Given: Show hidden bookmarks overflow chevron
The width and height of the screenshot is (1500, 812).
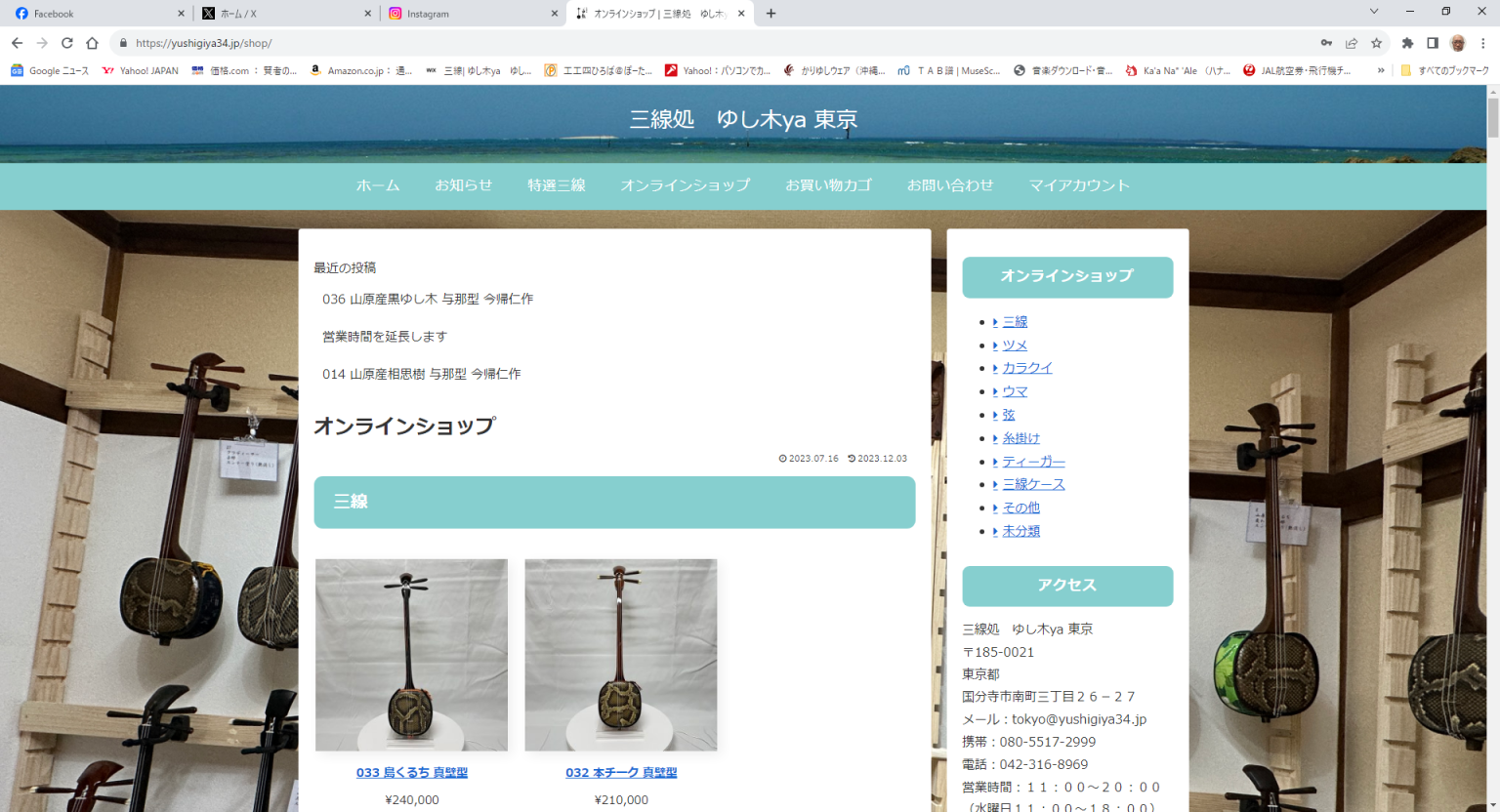Looking at the screenshot, I should point(1381,70).
